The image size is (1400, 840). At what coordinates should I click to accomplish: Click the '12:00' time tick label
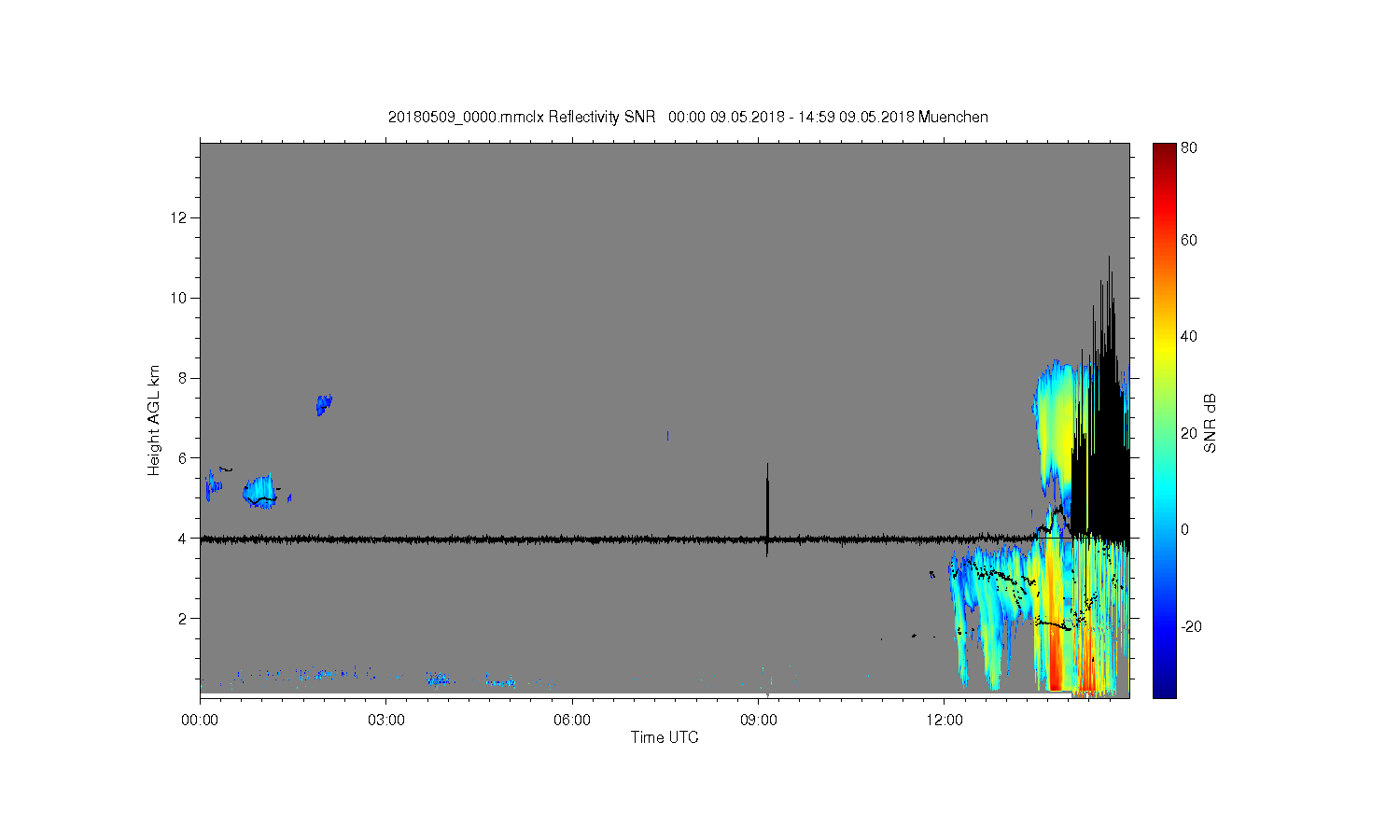(x=945, y=720)
